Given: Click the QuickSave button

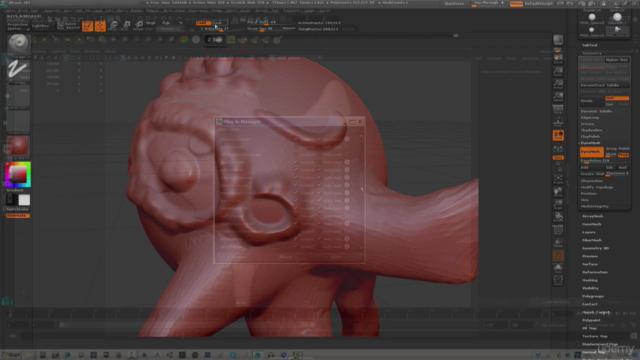Looking at the screenshot, I should click(454, 3).
